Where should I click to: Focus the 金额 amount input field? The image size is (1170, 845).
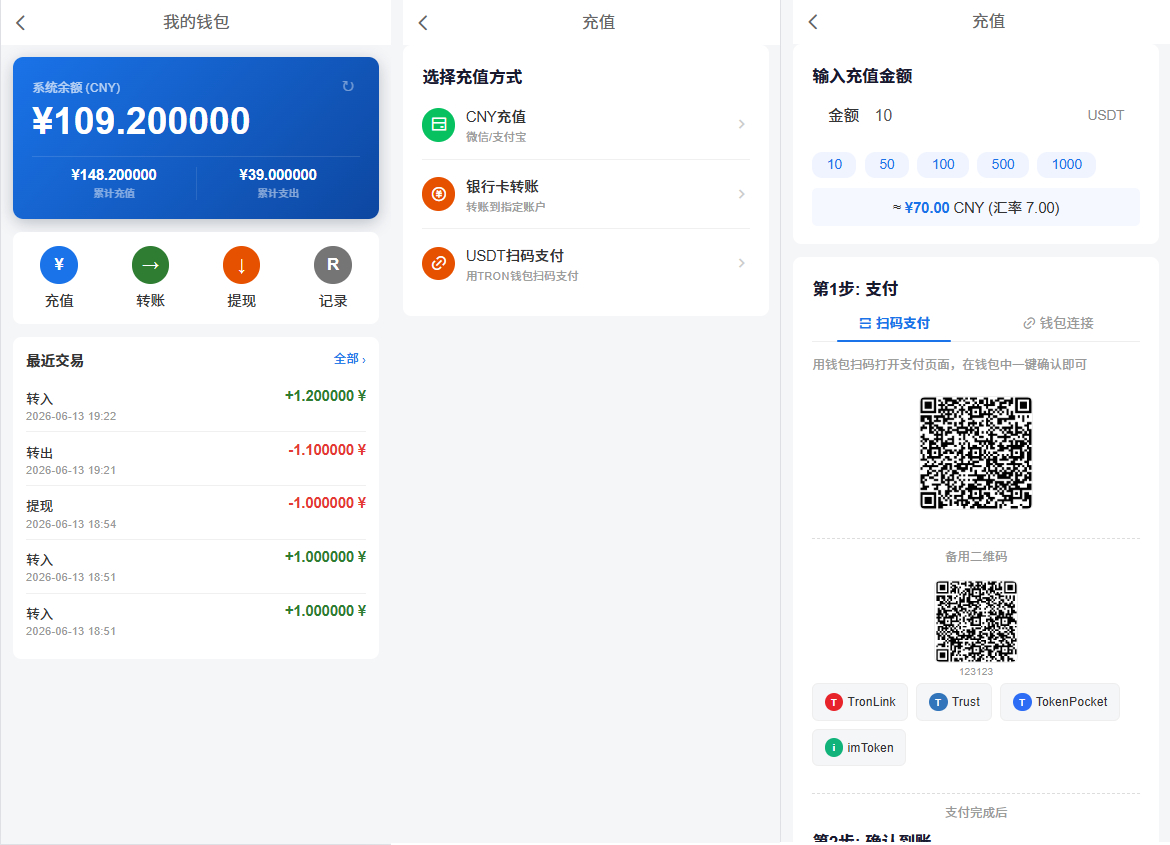pyautogui.click(x=976, y=116)
